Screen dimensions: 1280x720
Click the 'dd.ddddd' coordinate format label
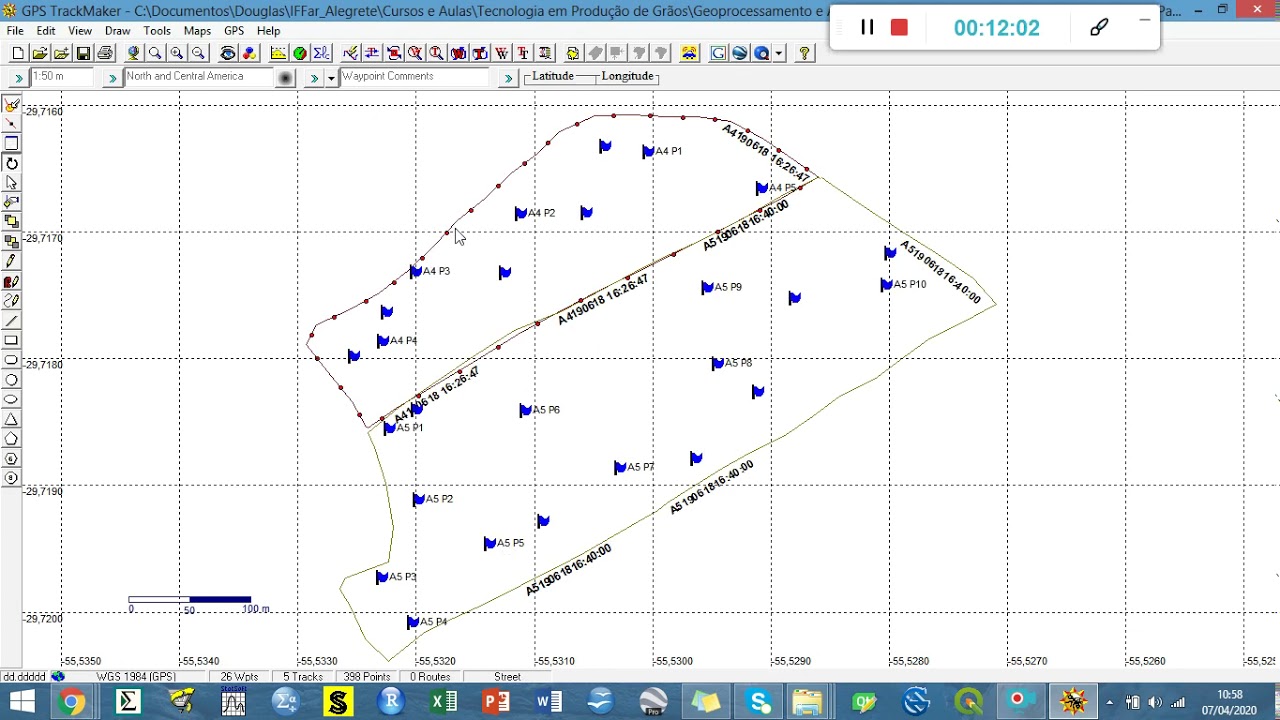click(23, 677)
